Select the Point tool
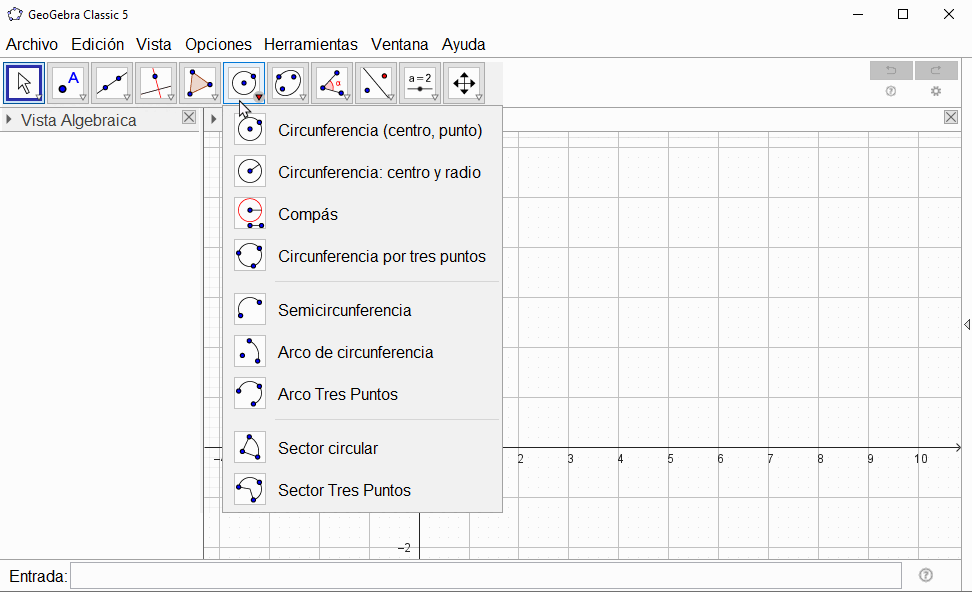Viewport: 972px width, 592px height. (x=68, y=83)
